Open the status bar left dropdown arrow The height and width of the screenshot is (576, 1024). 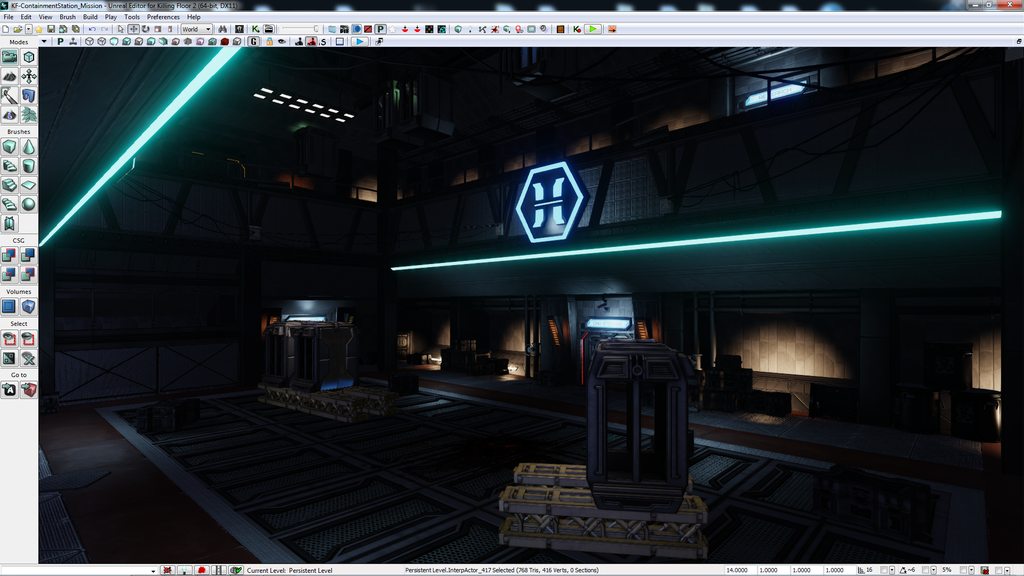[153, 571]
